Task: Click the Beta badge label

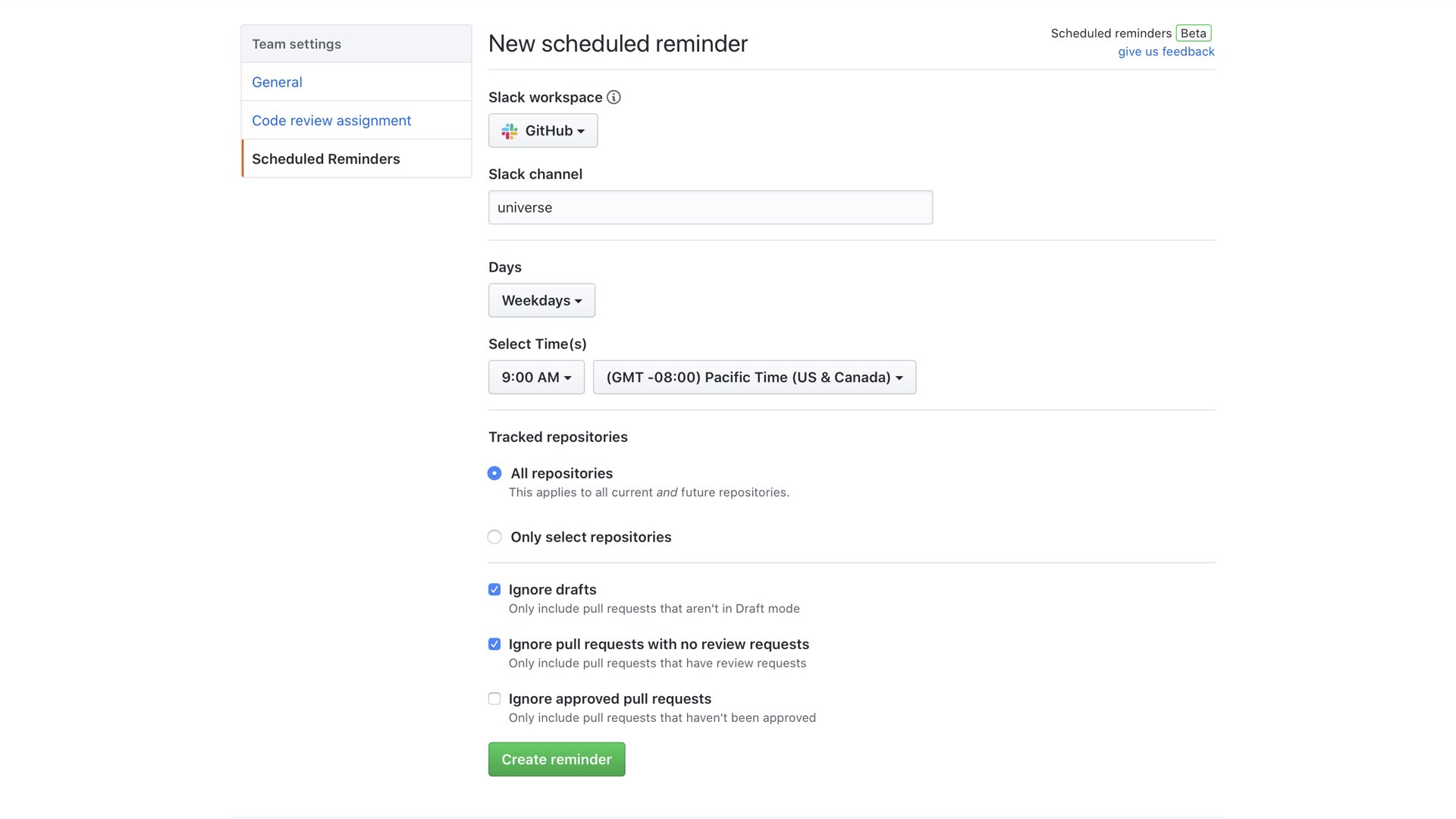Action: point(1193,33)
